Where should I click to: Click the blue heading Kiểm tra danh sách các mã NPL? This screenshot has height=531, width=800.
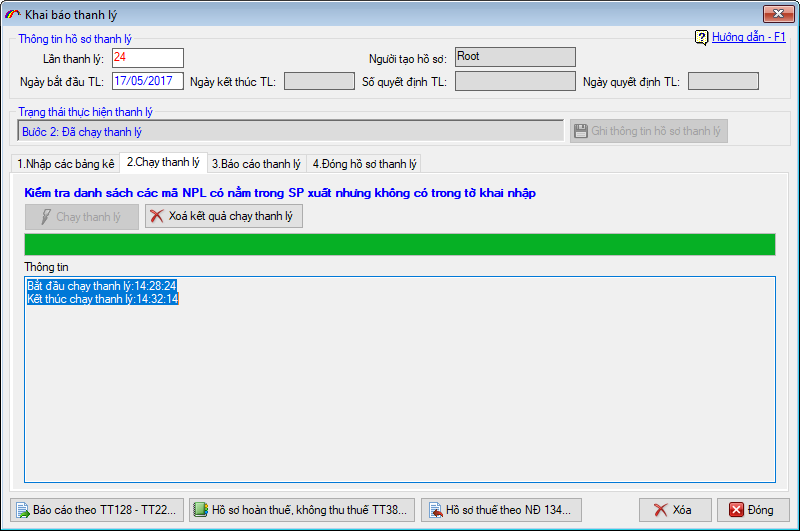click(280, 193)
